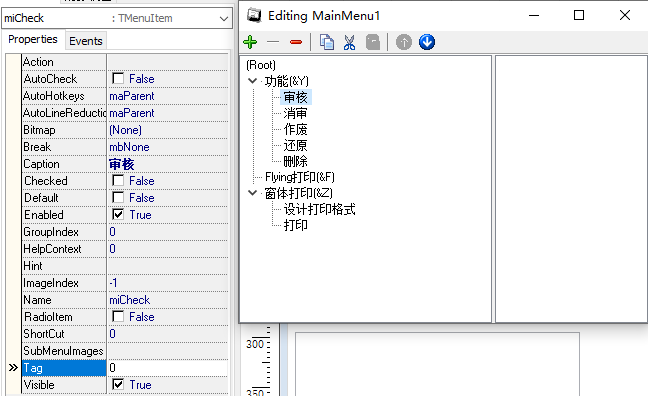648x396 pixels.
Task: Paste menu item using clipboard icon
Action: point(373,42)
